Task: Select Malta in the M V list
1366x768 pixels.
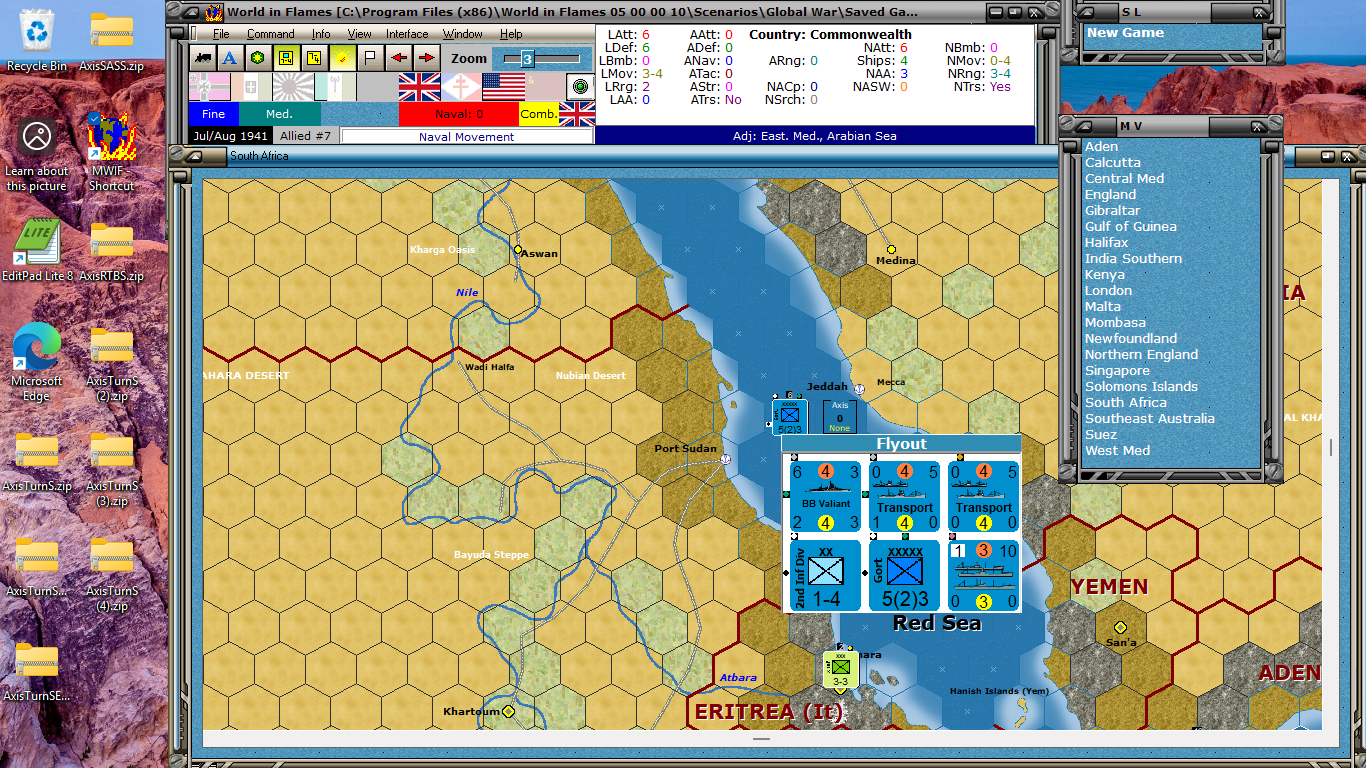Action: tap(1103, 306)
